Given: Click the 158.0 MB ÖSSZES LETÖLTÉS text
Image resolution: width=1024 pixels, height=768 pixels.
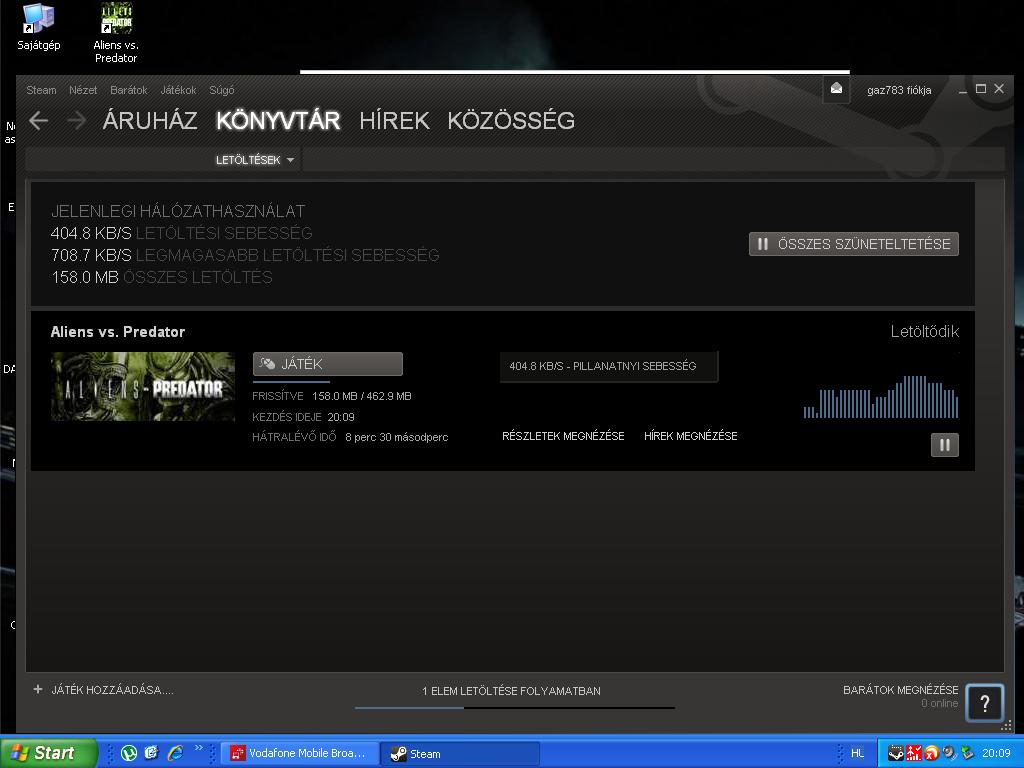Looking at the screenshot, I should point(161,277).
